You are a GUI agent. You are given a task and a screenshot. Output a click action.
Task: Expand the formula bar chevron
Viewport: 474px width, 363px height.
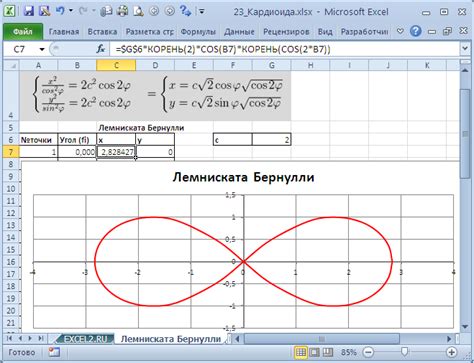465,49
